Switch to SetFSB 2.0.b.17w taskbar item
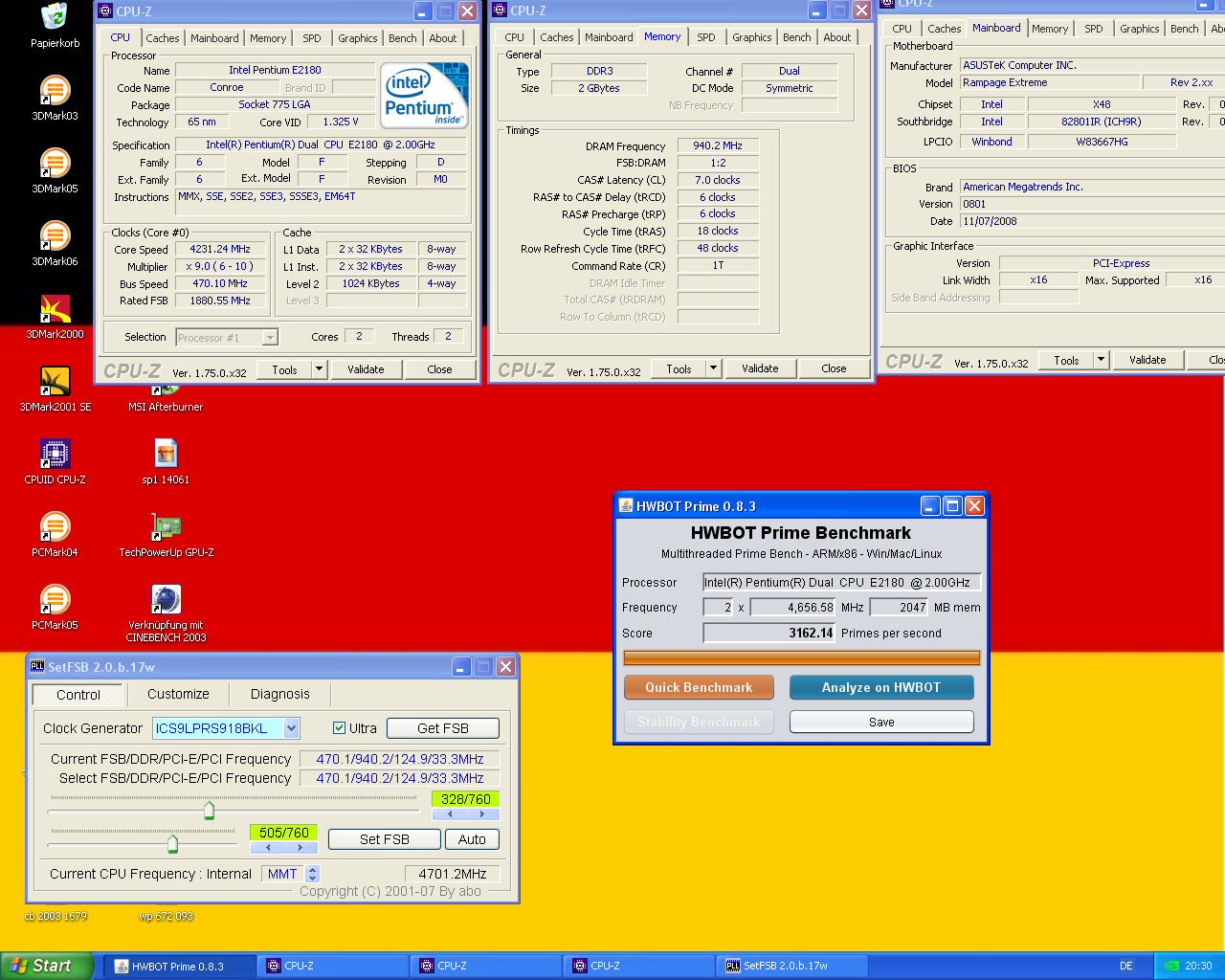Image resolution: width=1225 pixels, height=980 pixels. click(791, 967)
